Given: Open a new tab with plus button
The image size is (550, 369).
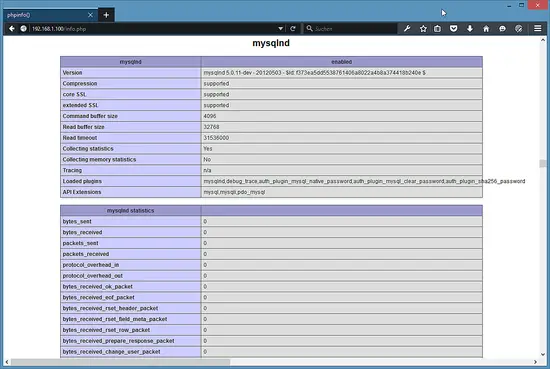Looking at the screenshot, I should 106,15.
